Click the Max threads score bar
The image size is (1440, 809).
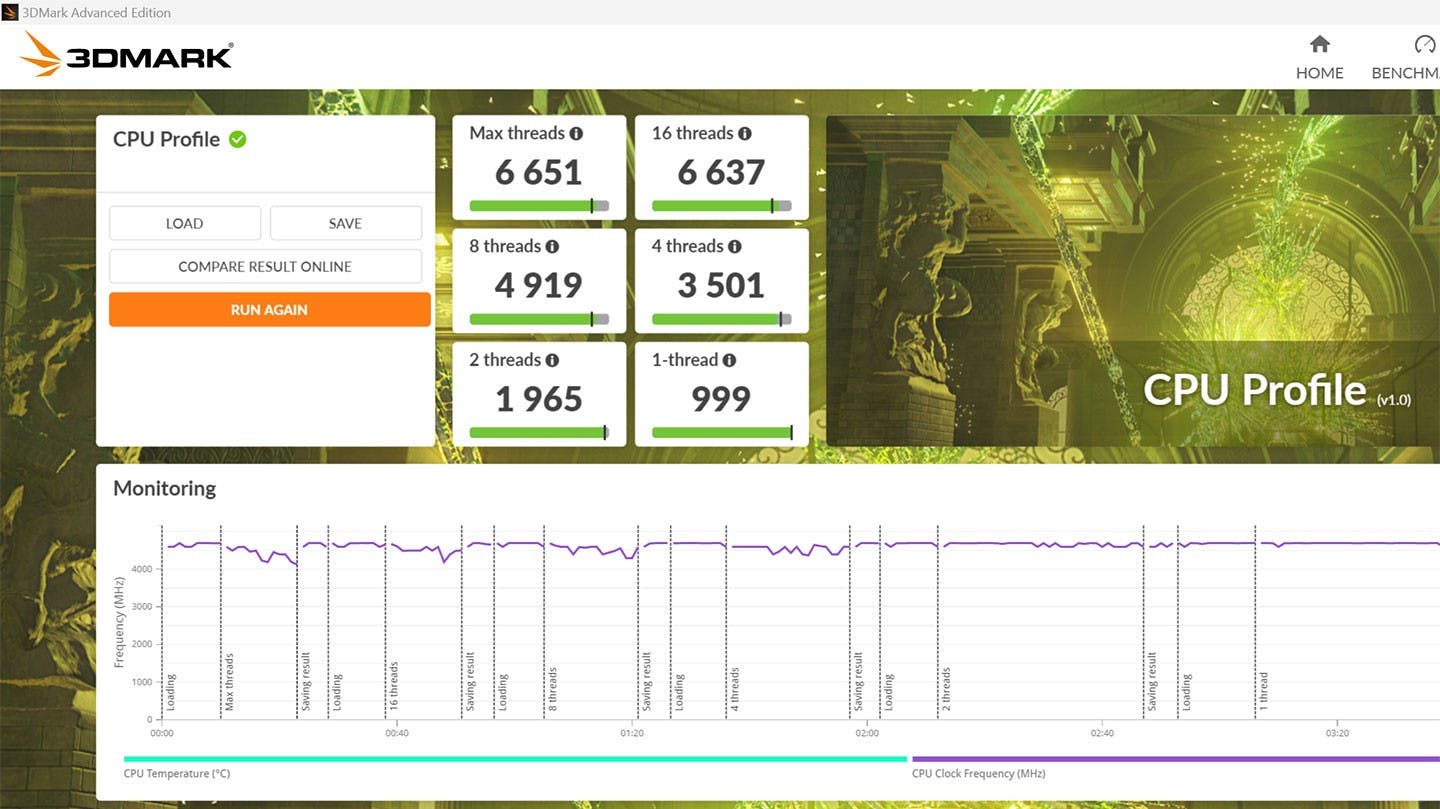(539, 206)
